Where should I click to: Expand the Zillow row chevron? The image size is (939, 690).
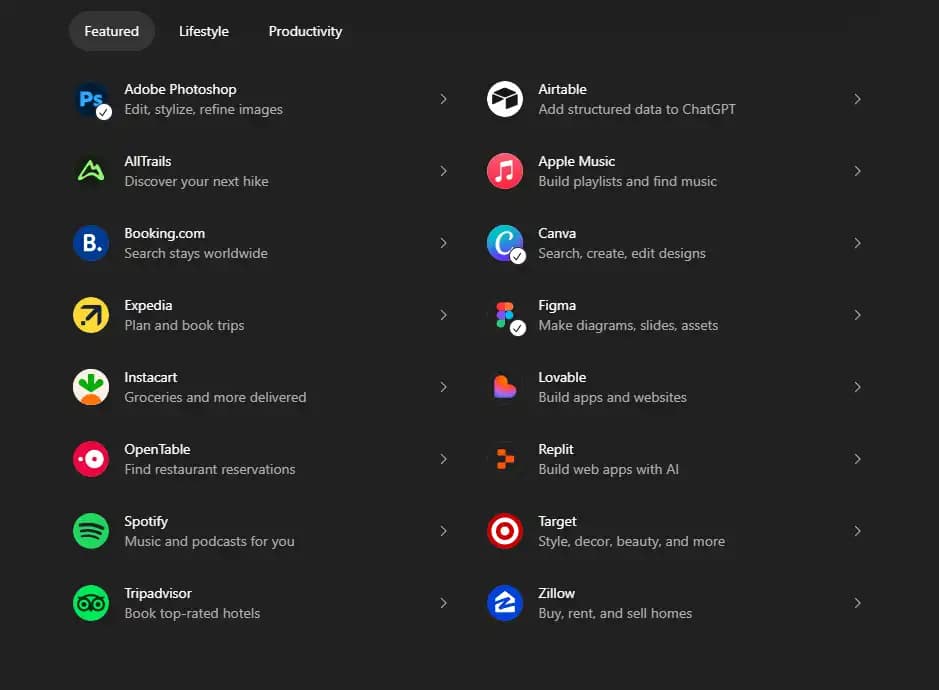(857, 603)
